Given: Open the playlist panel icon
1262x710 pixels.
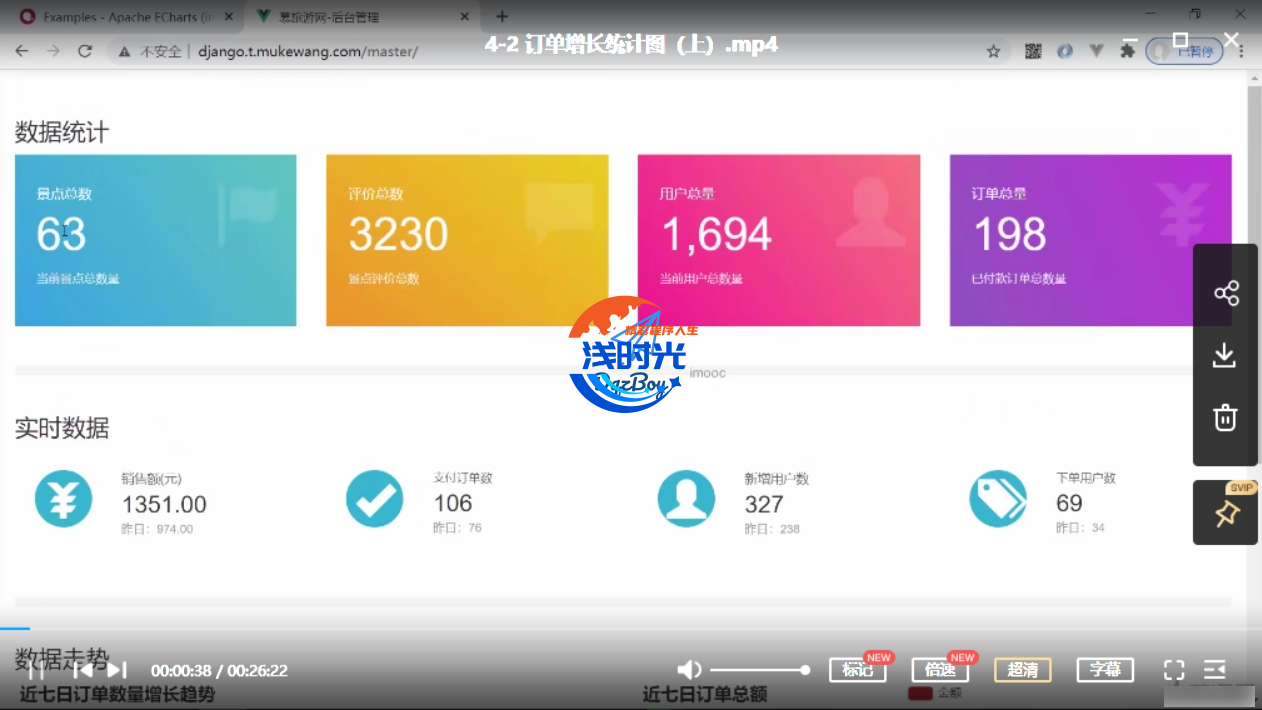Looking at the screenshot, I should point(1214,670).
